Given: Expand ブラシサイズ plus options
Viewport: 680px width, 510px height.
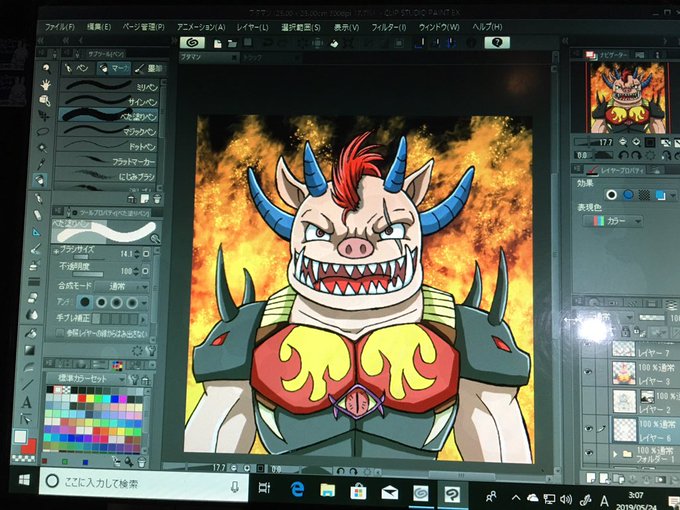Looking at the screenshot, I should coord(56,251).
